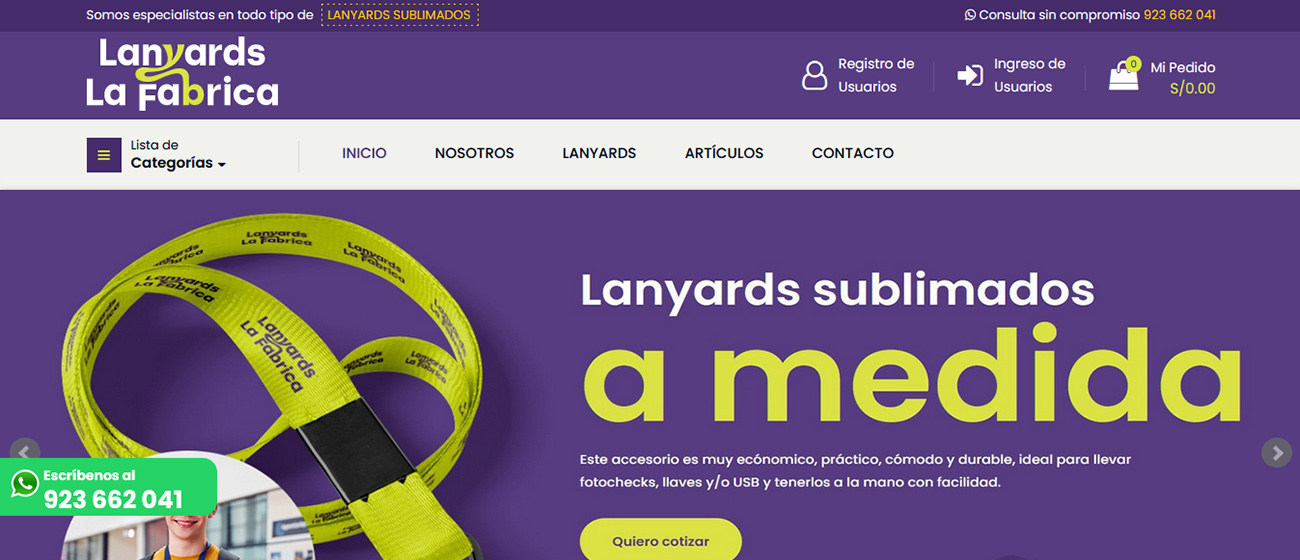Click the purple hamburger categories icon
The width and height of the screenshot is (1300, 560).
tap(104, 155)
